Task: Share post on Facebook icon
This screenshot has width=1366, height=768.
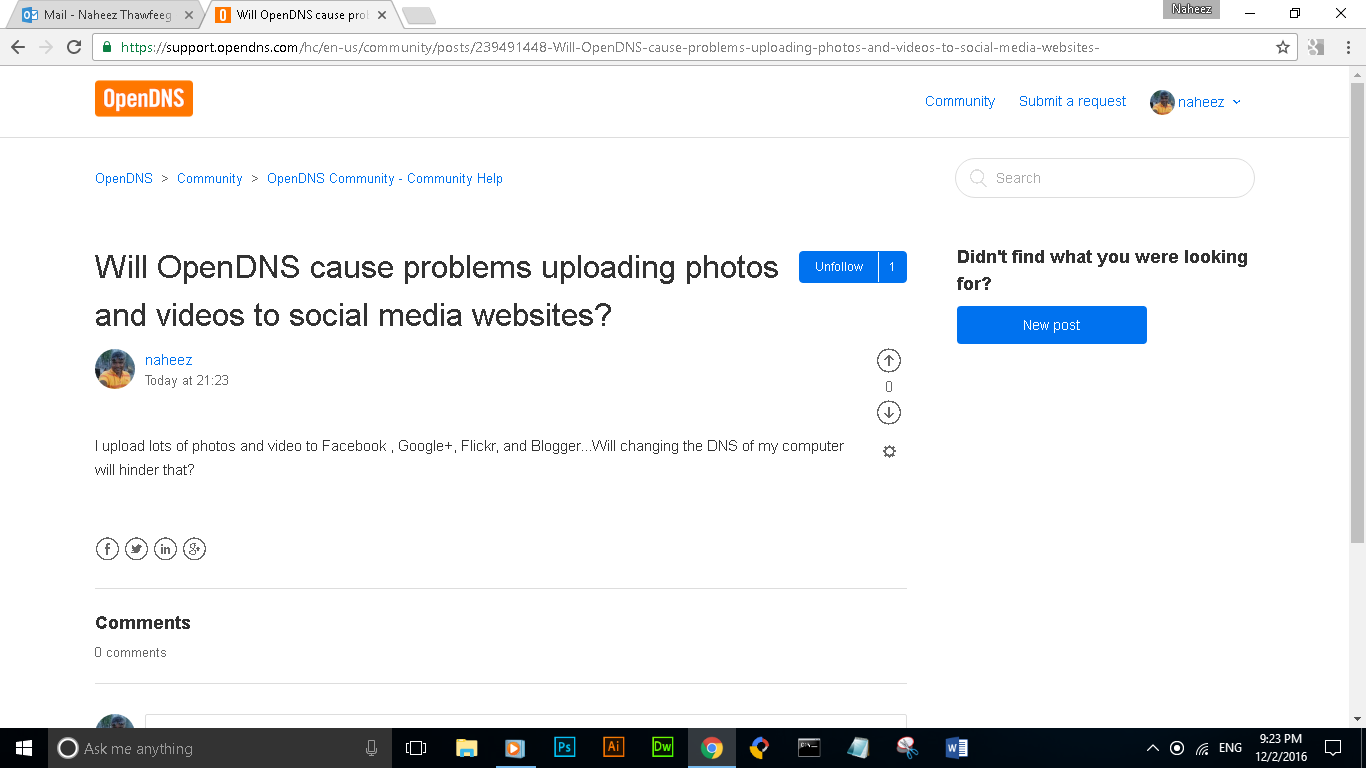Action: point(107,548)
